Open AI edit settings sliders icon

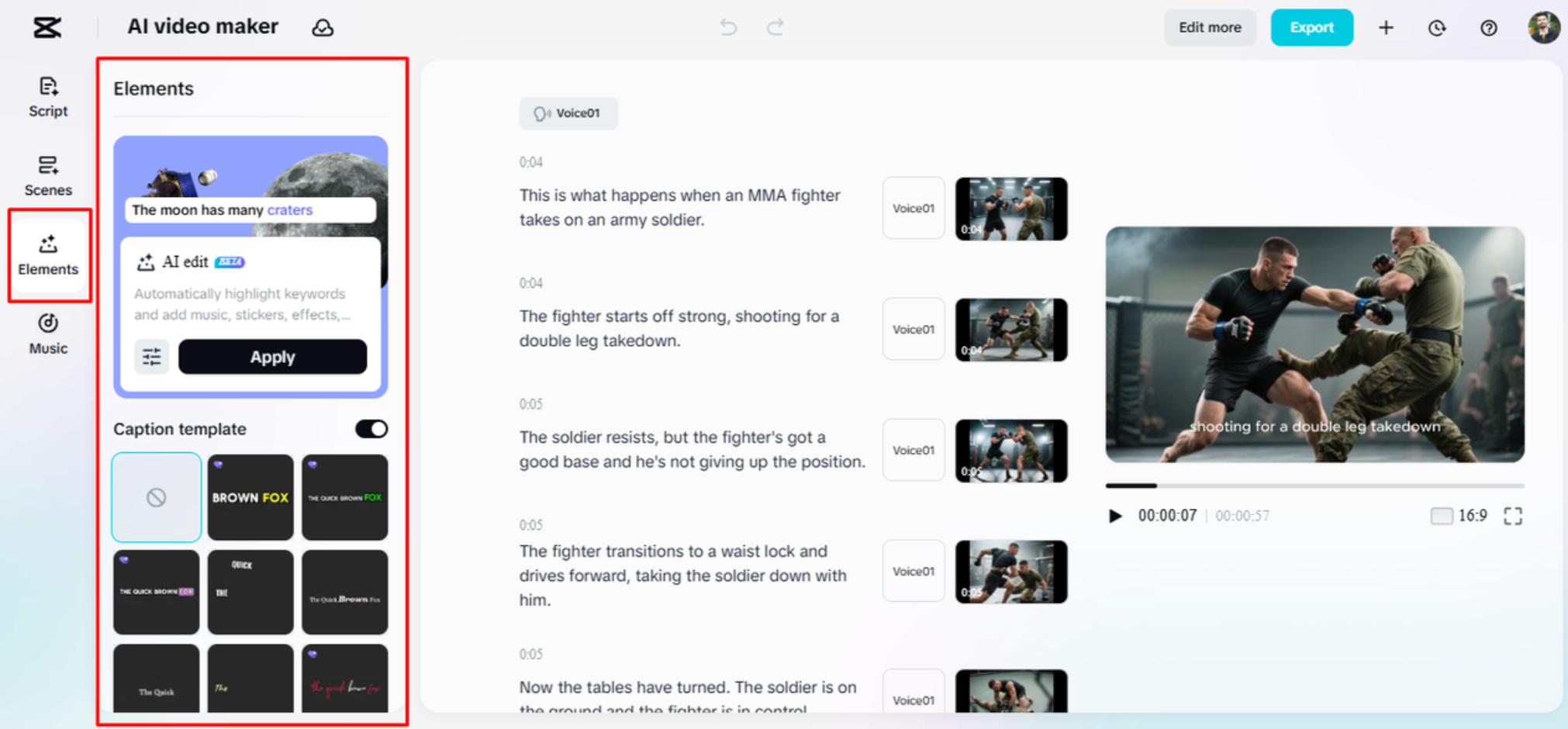click(151, 357)
